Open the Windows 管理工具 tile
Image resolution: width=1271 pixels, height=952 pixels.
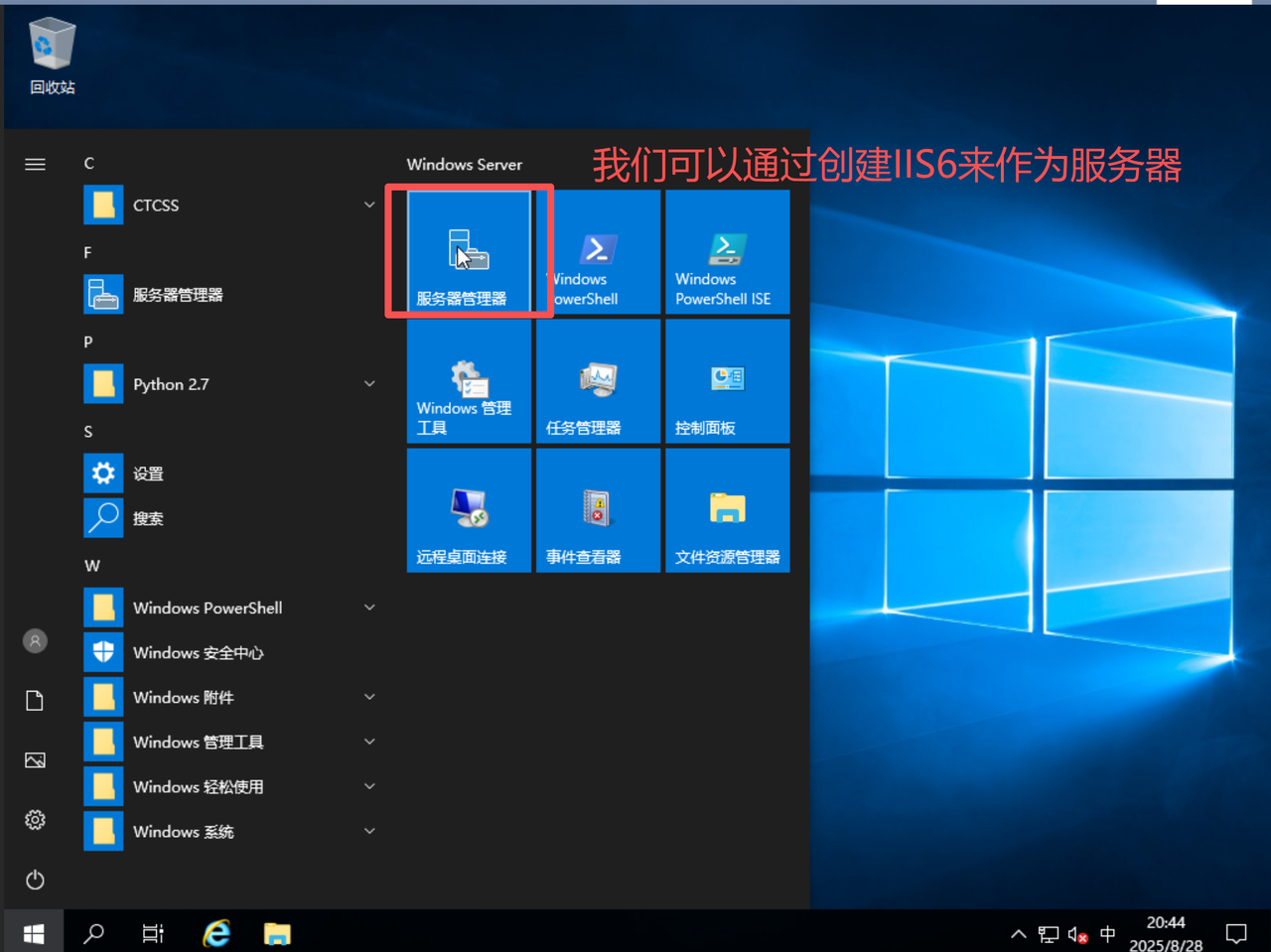point(469,381)
